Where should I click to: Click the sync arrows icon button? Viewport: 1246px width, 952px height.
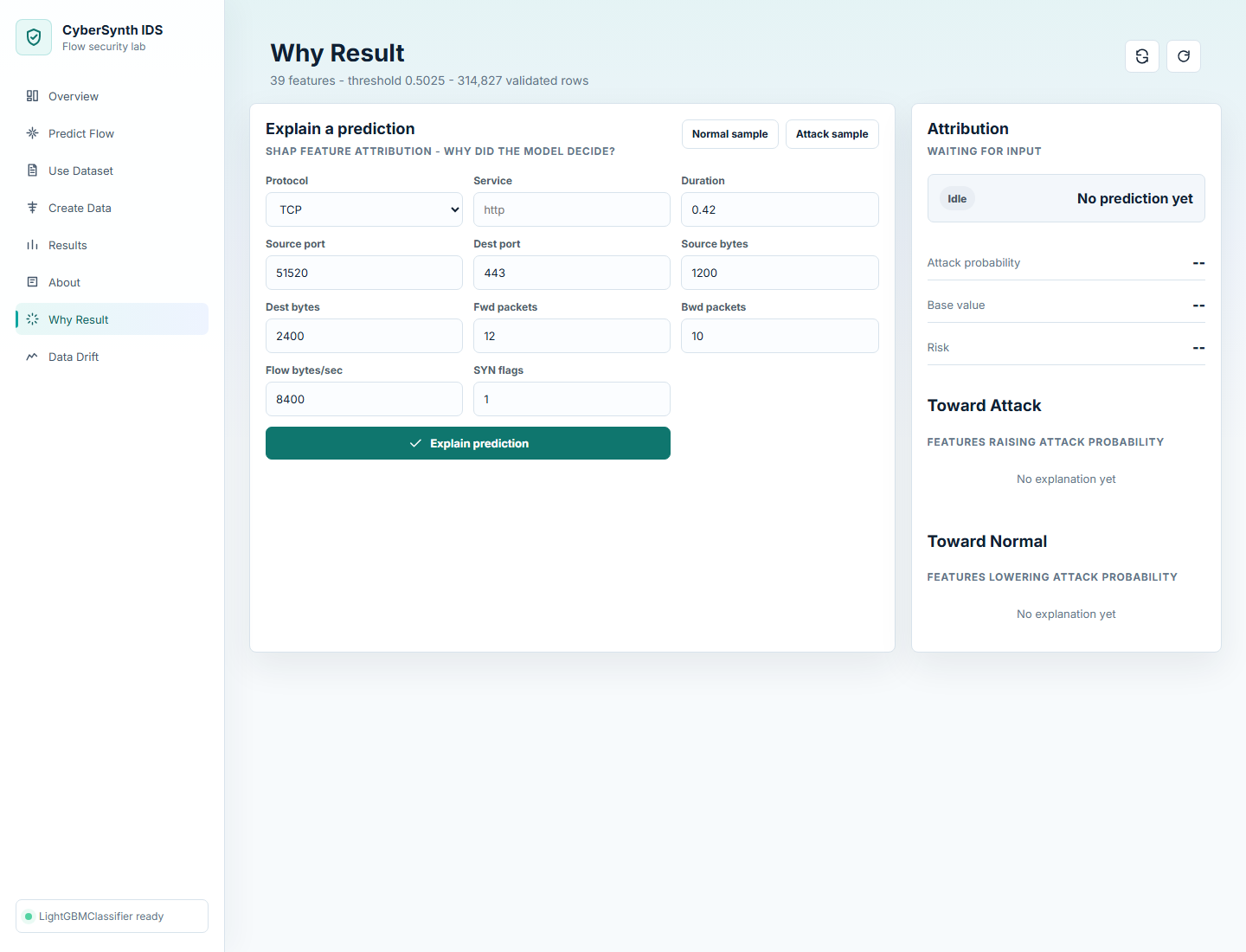pos(1142,56)
